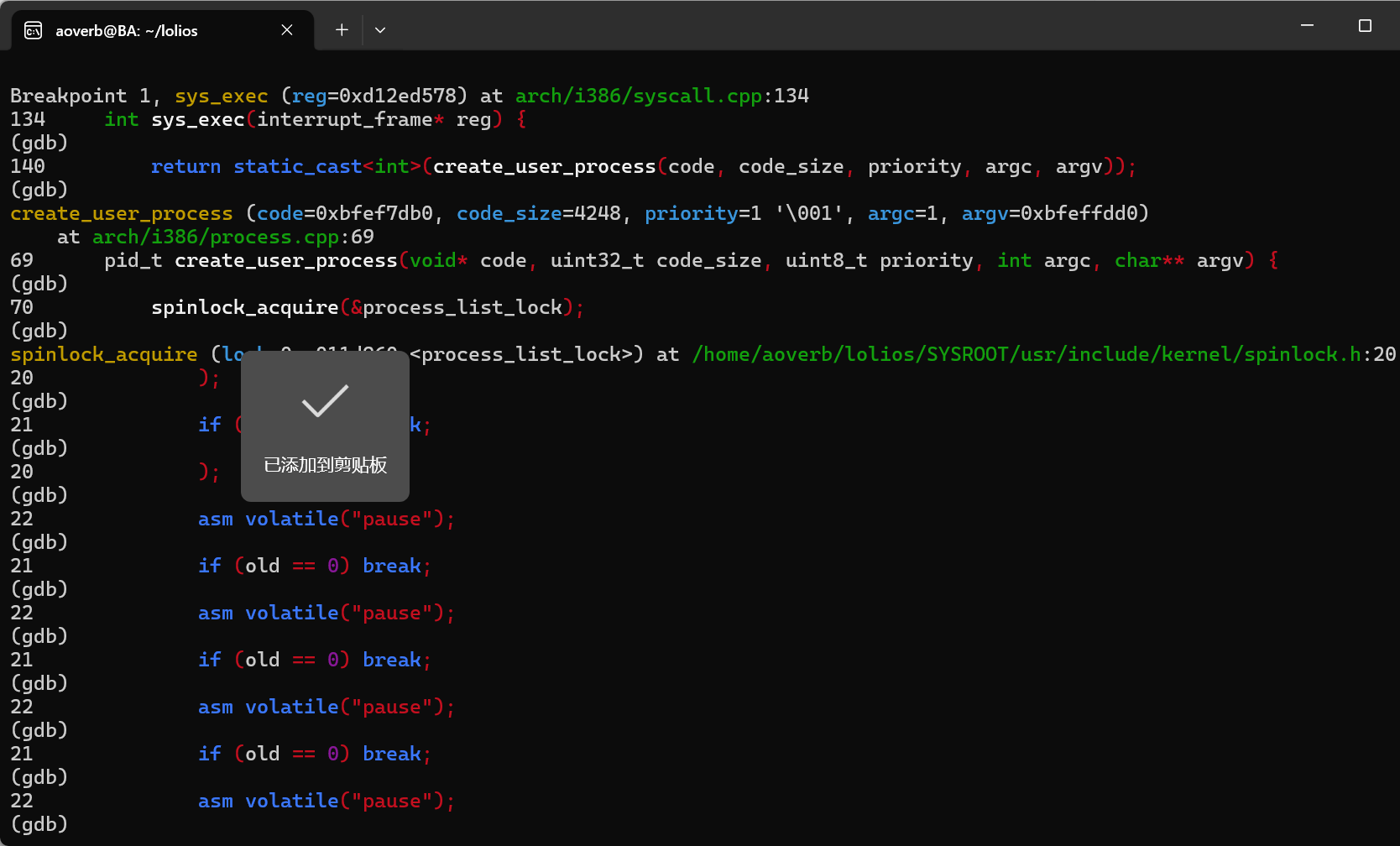The width and height of the screenshot is (1400, 846).
Task: Click yellow spinlock_acquire at line start
Action: coord(103,354)
